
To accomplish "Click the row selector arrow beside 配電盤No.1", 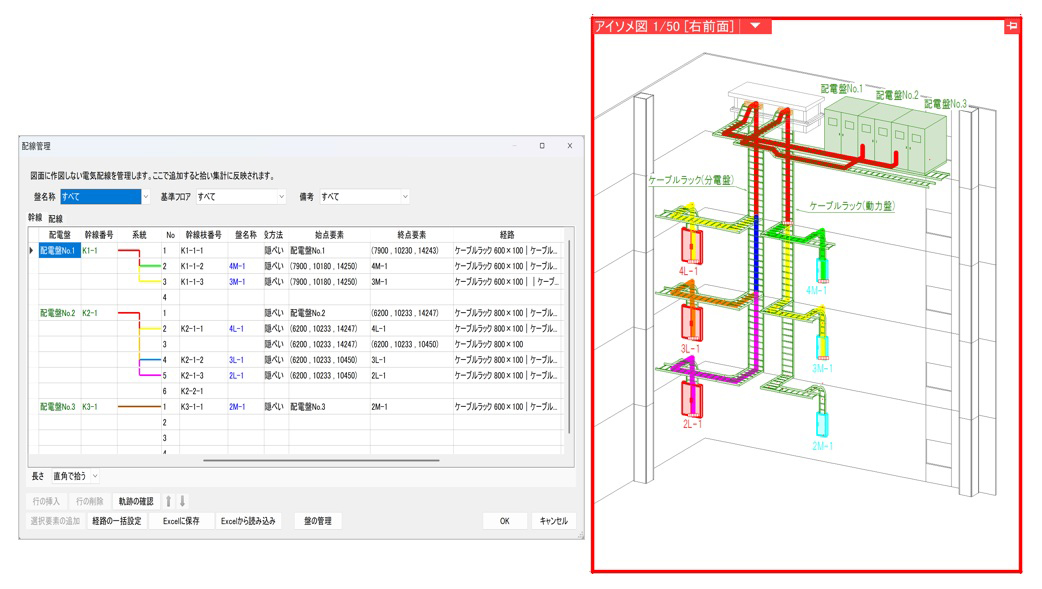I will [32, 250].
